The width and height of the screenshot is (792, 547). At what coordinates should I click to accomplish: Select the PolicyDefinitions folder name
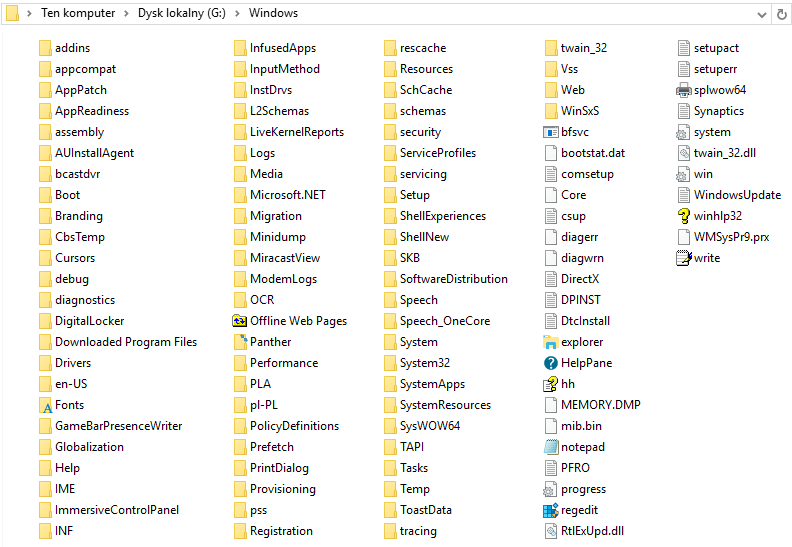[294, 426]
